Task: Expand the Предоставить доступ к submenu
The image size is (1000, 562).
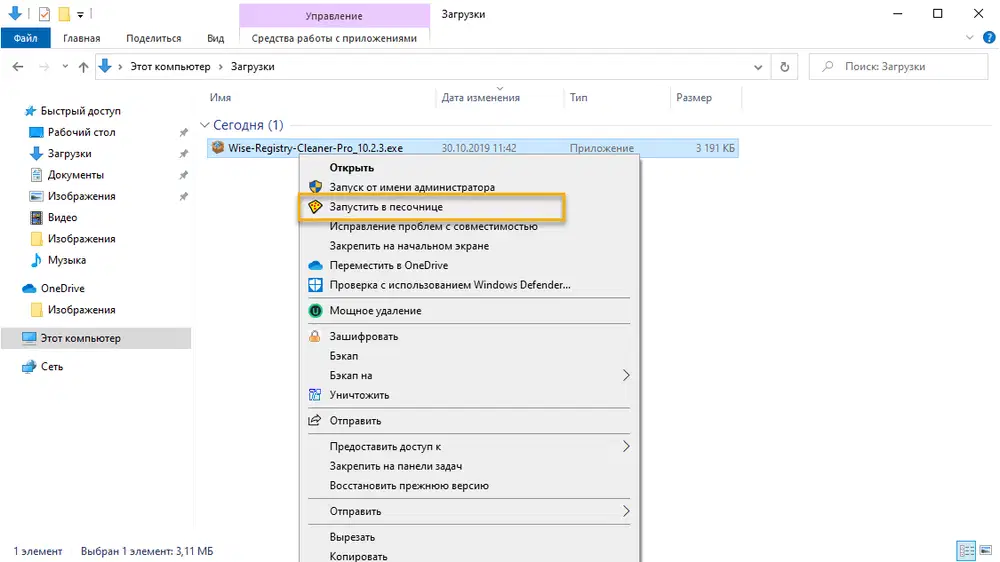Action: point(626,446)
